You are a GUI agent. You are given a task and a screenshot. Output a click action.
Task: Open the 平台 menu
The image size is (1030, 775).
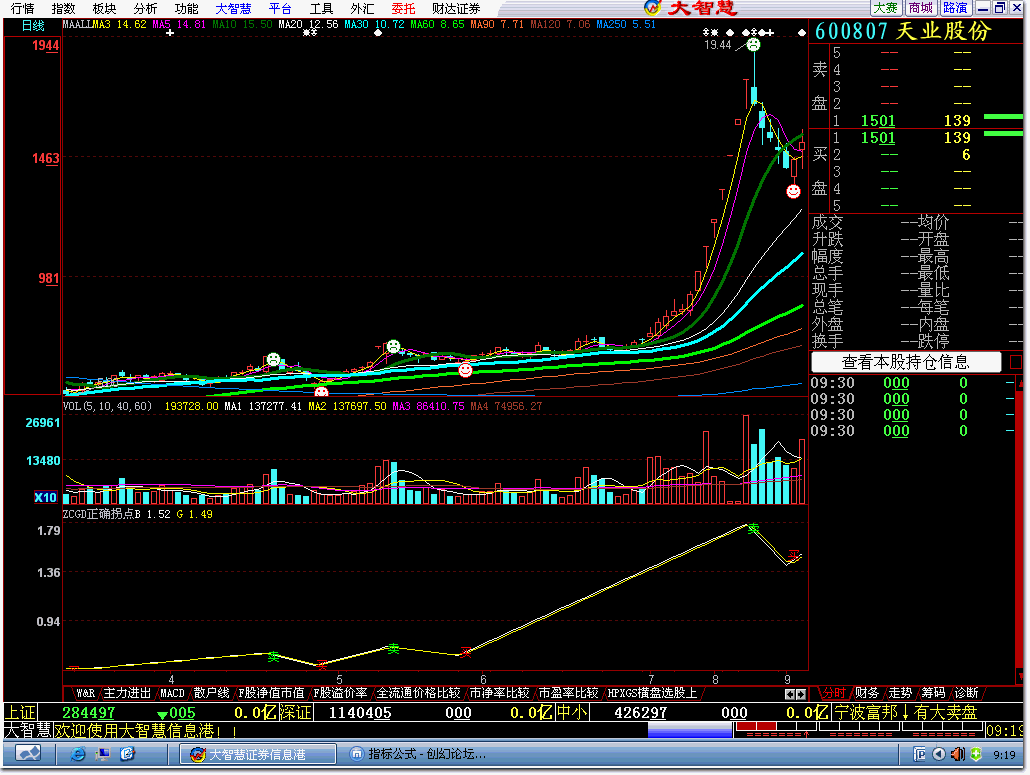[280, 9]
